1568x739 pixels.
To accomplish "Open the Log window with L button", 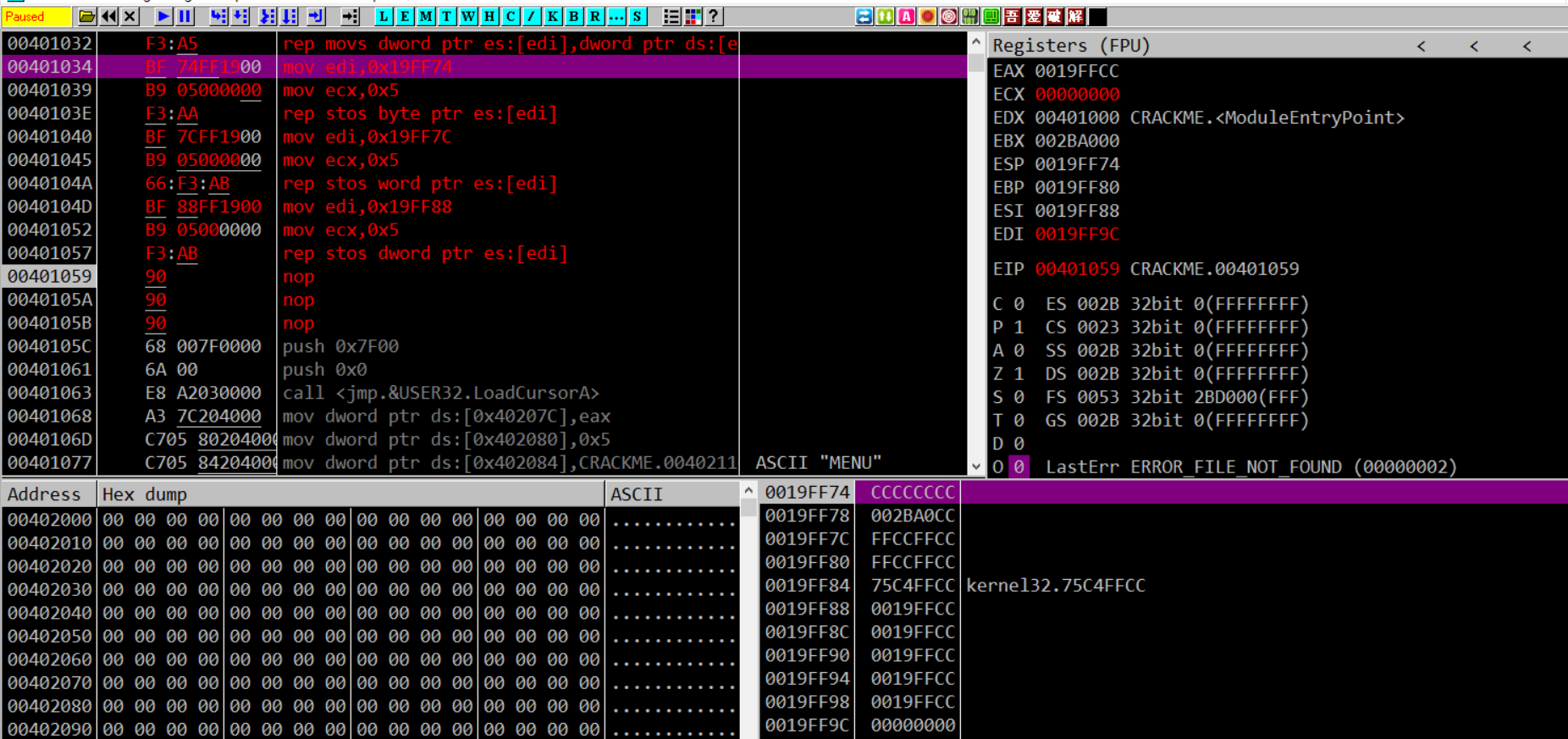I will 384,16.
